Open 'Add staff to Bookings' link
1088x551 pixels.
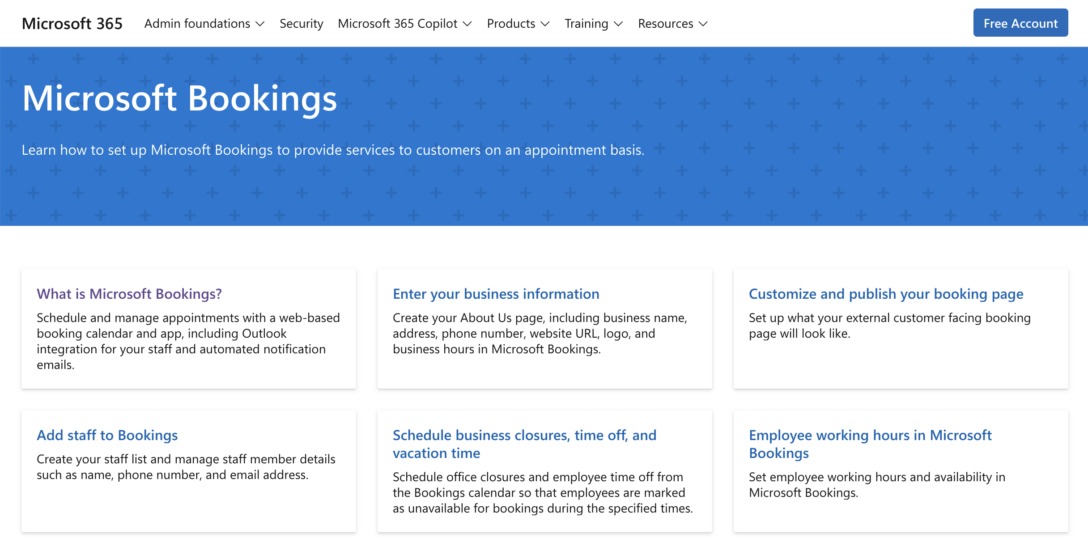(x=107, y=435)
